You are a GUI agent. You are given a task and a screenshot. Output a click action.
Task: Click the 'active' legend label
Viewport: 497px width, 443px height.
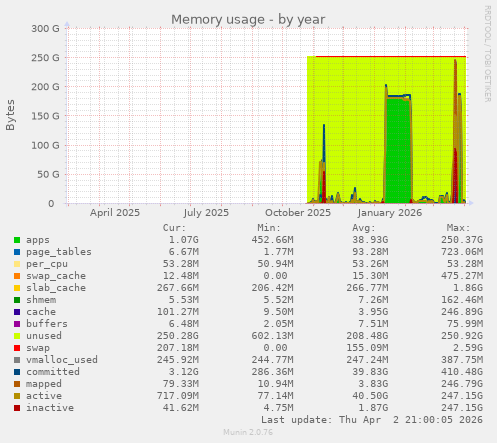44,396
